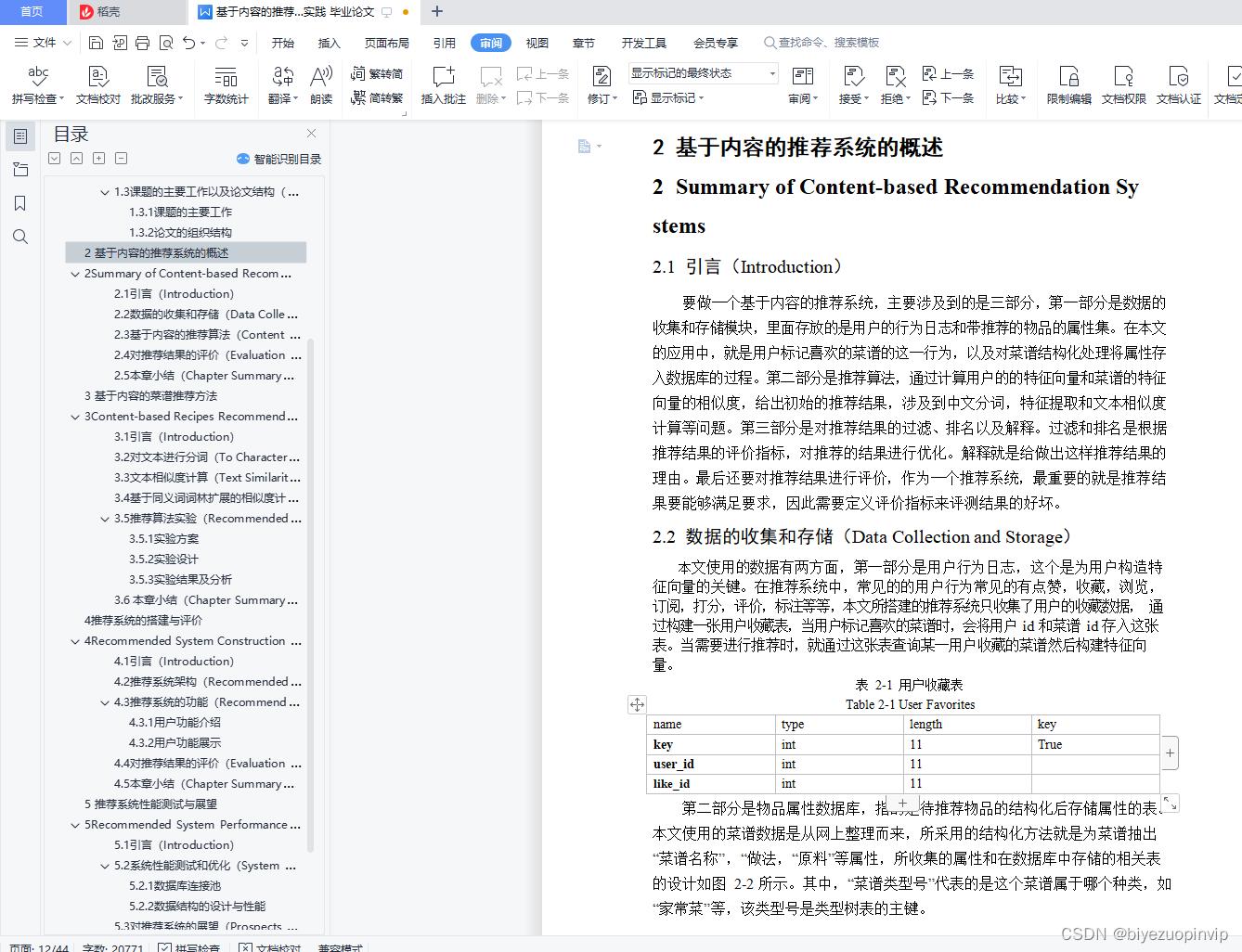Open the bookmark panel in the sidebar
The width and height of the screenshot is (1242, 952).
pos(20,203)
